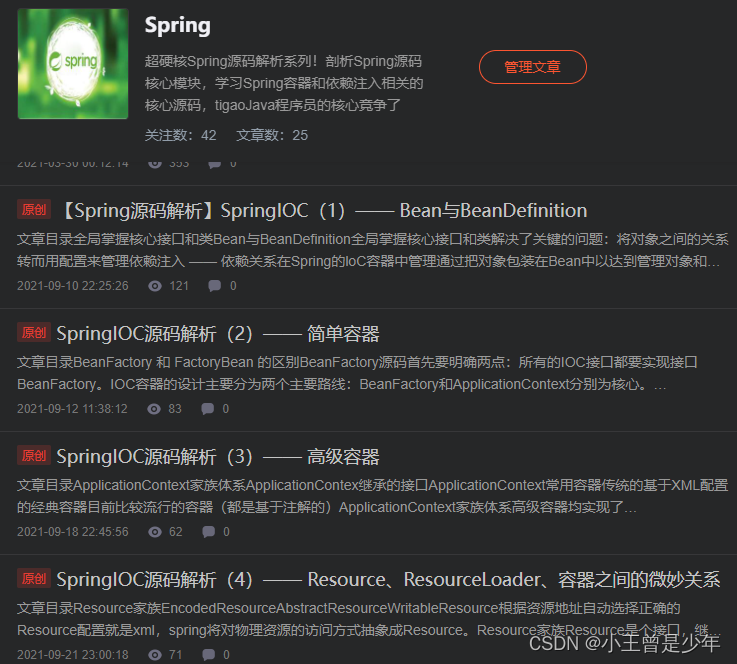Open article SpringIOC (4) Resource、ResourceLoader
Screen dimensions: 737x664
pos(388,580)
